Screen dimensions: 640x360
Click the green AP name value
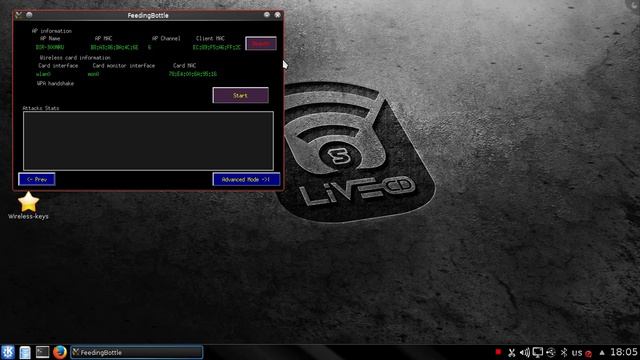tap(49, 47)
